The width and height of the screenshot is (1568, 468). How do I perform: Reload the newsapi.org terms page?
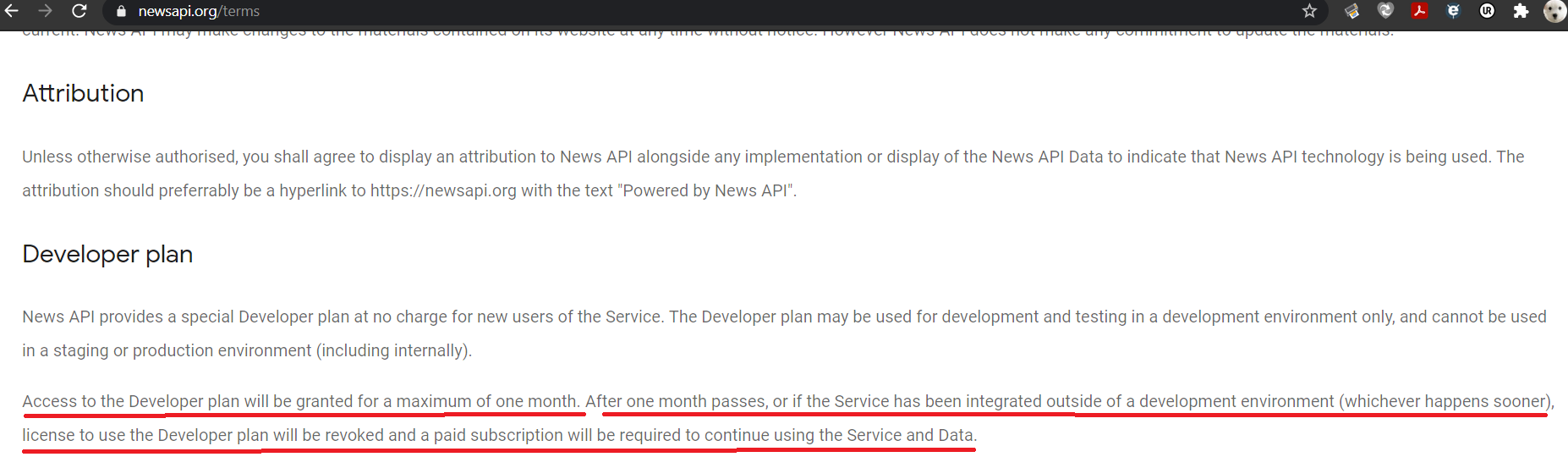coord(79,11)
